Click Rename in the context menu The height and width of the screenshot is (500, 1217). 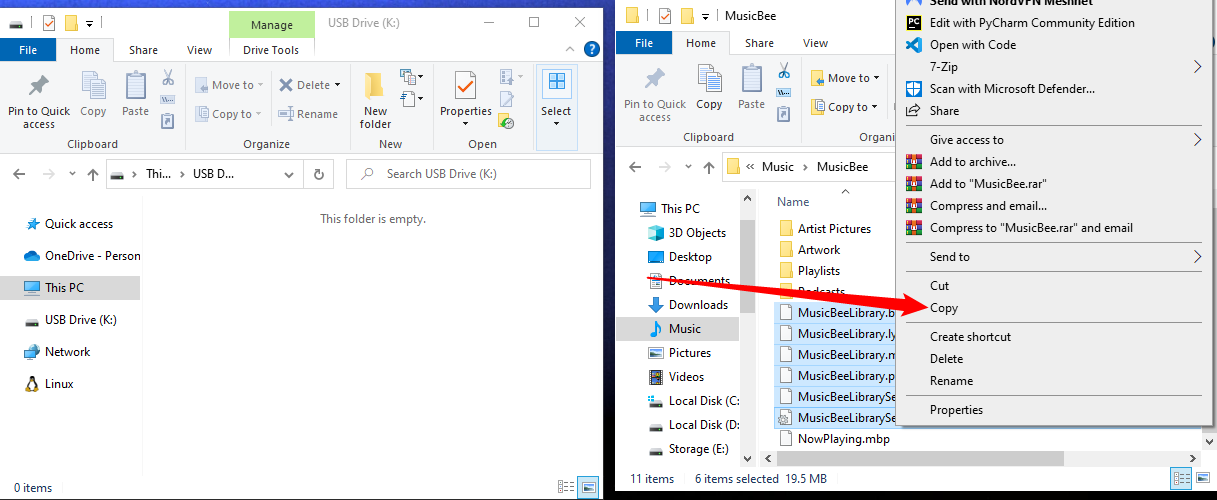[951, 381]
